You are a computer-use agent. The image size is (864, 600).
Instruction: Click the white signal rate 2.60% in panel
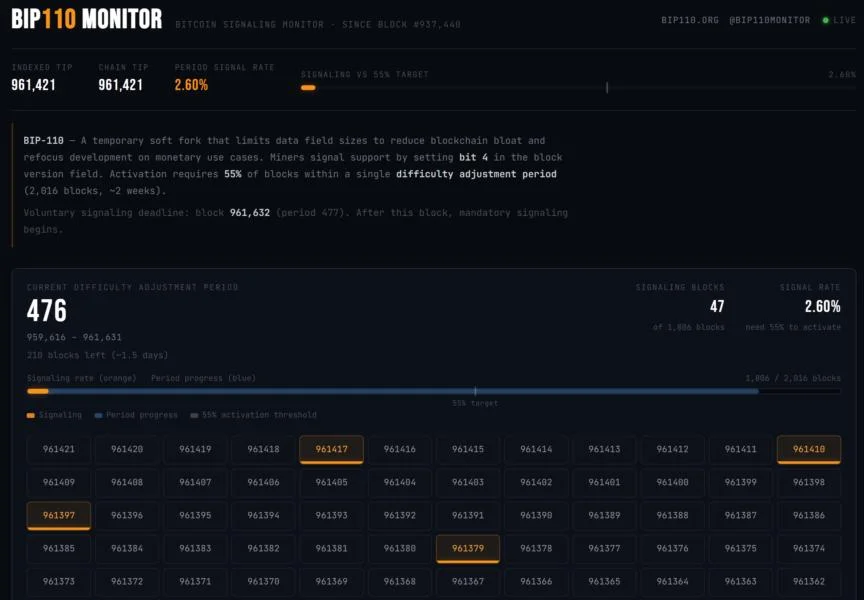click(822, 306)
